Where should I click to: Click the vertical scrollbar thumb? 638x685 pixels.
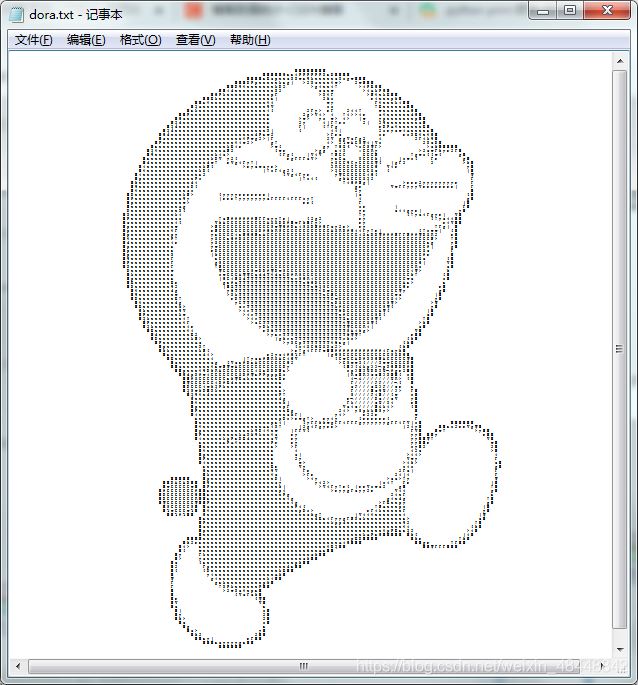pyautogui.click(x=620, y=349)
